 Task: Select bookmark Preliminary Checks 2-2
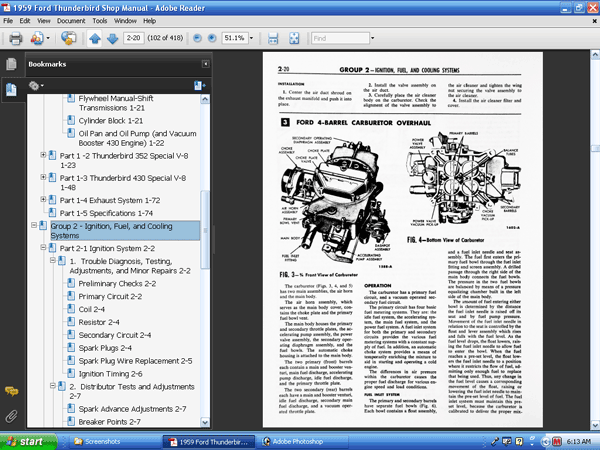click(117, 284)
